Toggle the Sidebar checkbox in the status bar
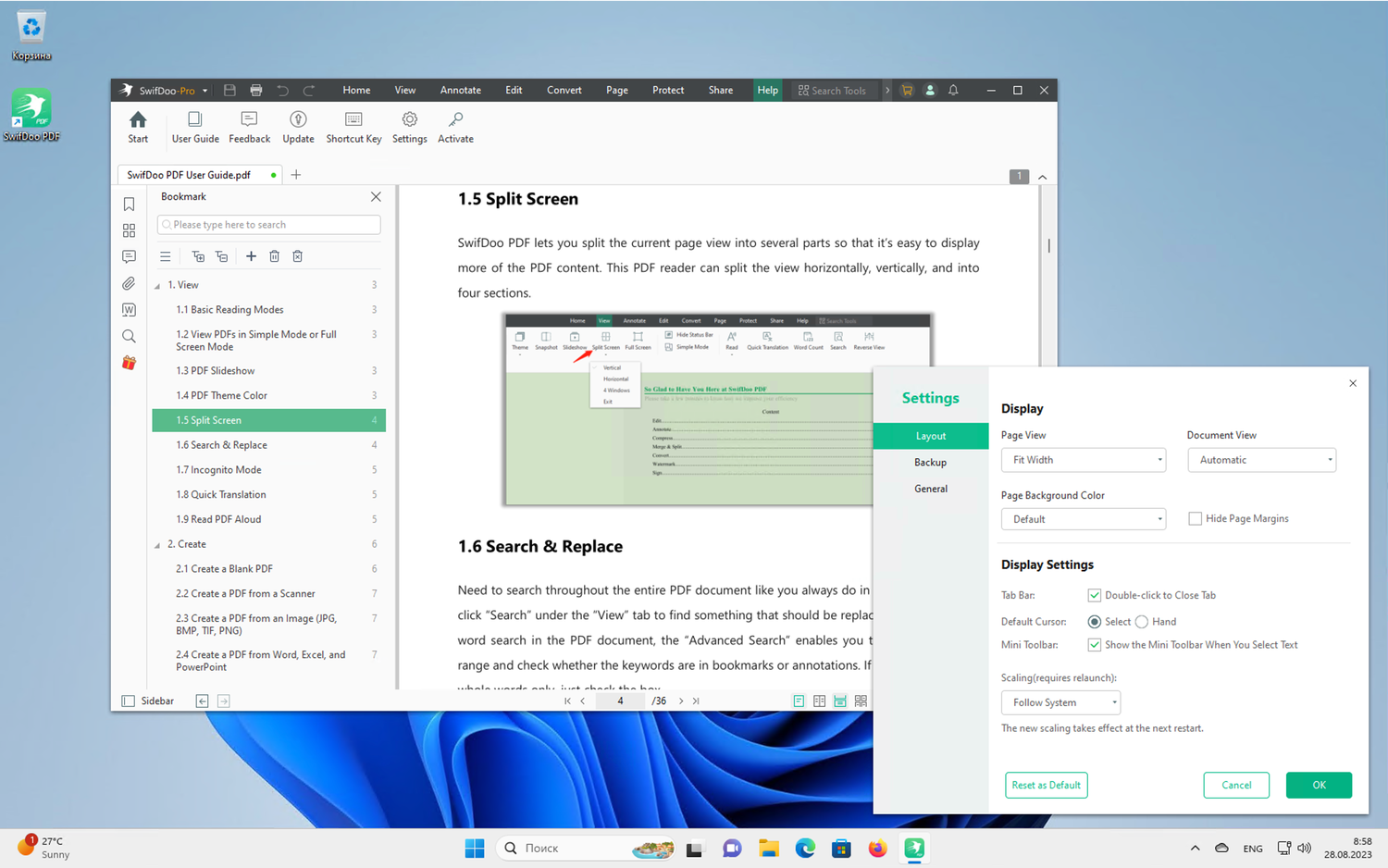 tap(129, 701)
